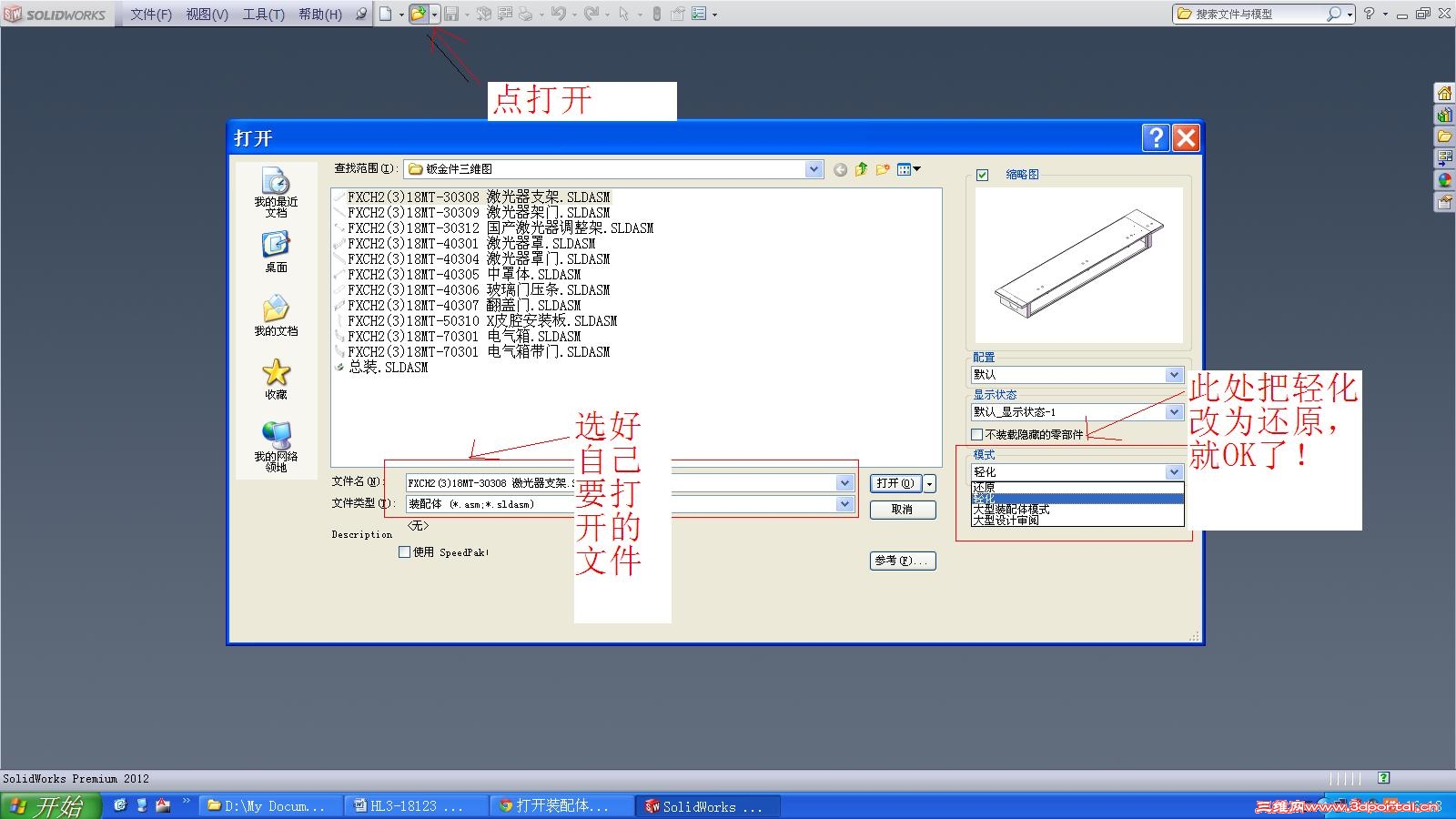Open the New document dropdown arrow
This screenshot has width=1456, height=819.
(401, 15)
